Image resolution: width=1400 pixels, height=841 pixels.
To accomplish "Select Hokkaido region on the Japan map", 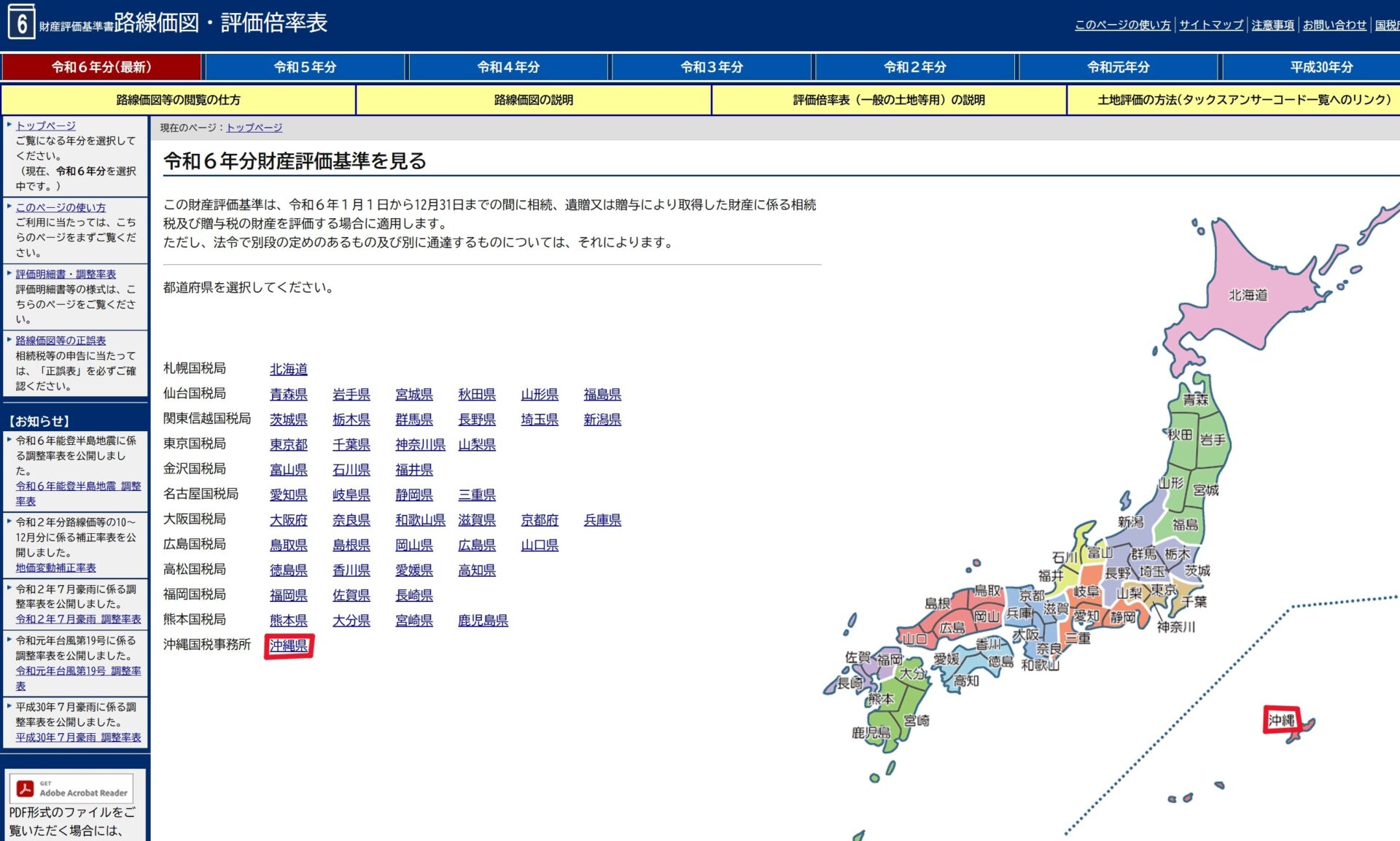I will pos(1248,295).
